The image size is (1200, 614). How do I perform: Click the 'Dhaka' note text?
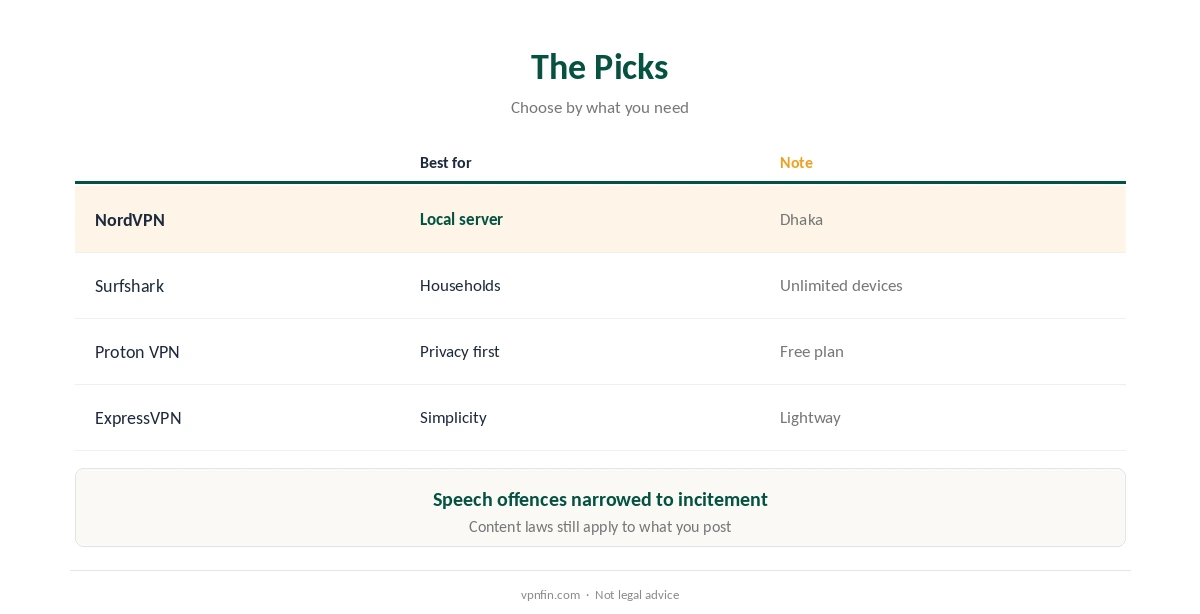point(801,219)
